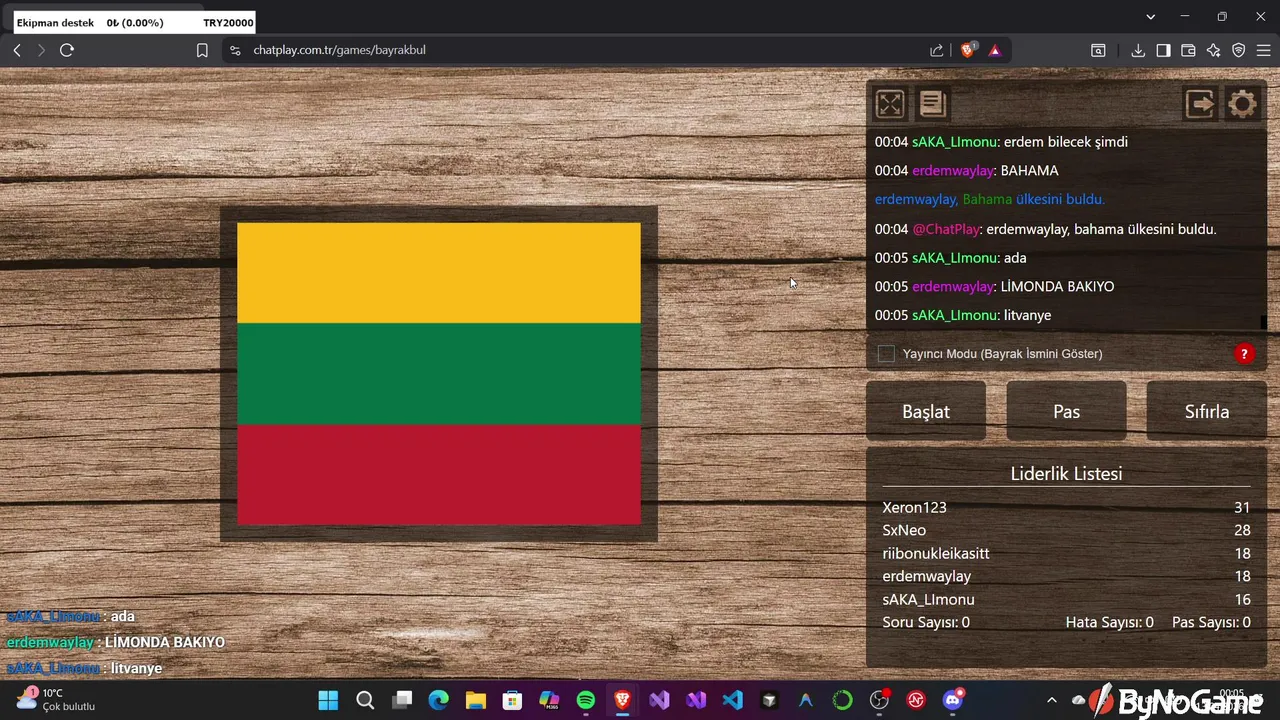This screenshot has height=720, width=1280.
Task: Click chat message 'erdem bilecek şimdi'
Action: [x=1065, y=142]
